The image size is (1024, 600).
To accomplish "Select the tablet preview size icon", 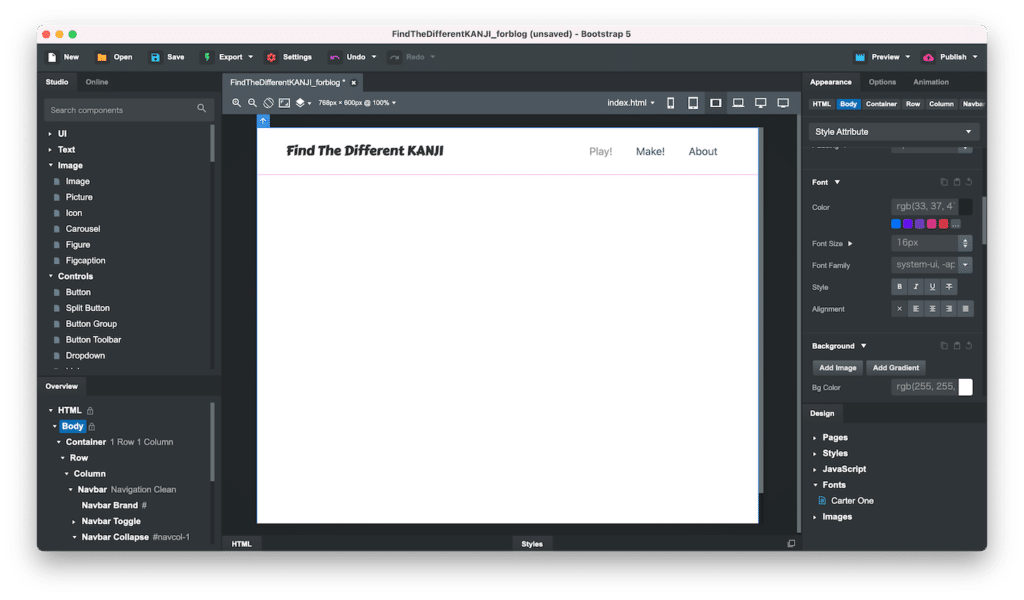I will tap(693, 103).
